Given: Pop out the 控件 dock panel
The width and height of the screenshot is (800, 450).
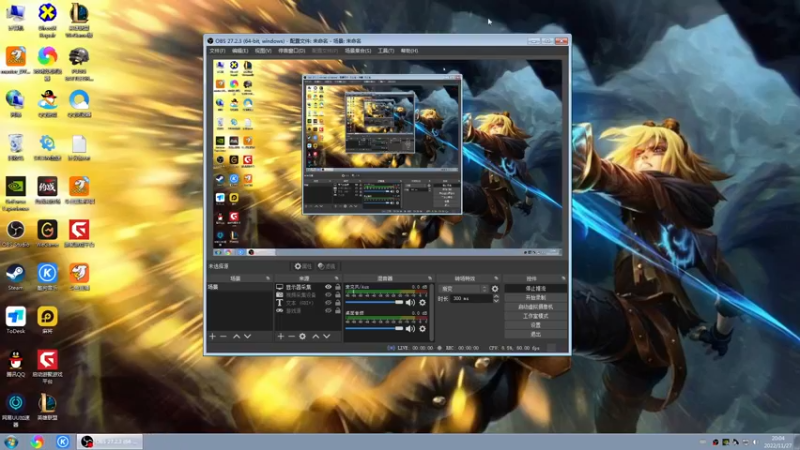Looking at the screenshot, I should (x=563, y=279).
